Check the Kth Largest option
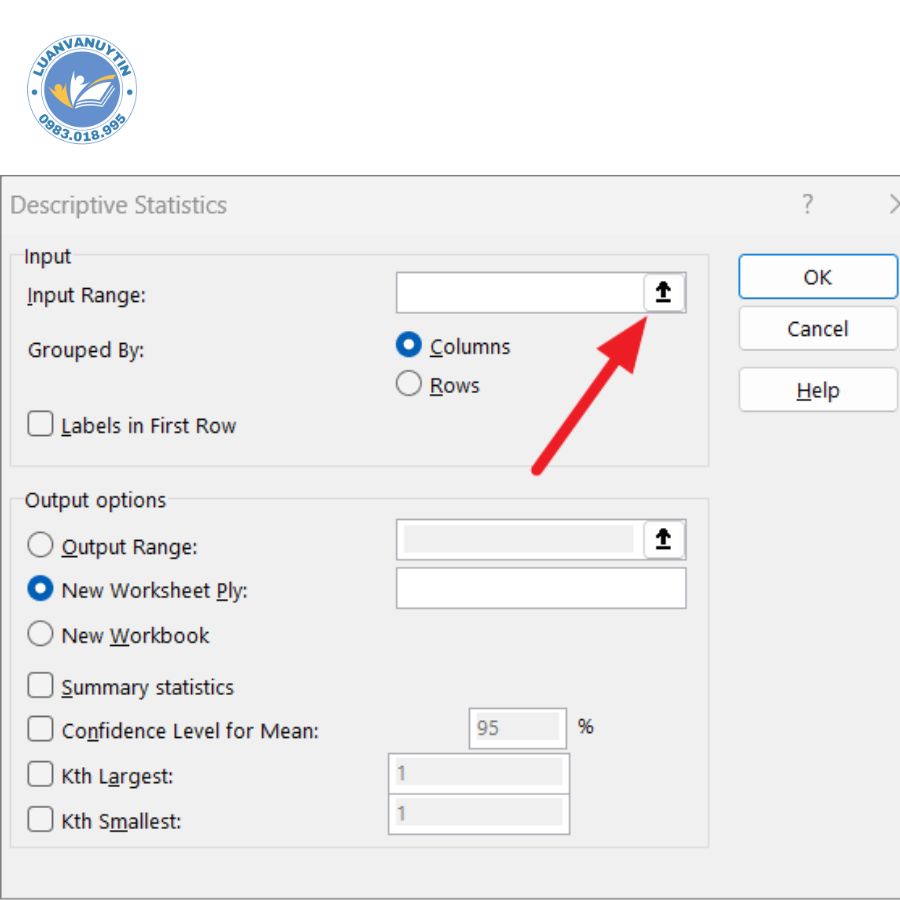 [x=41, y=775]
